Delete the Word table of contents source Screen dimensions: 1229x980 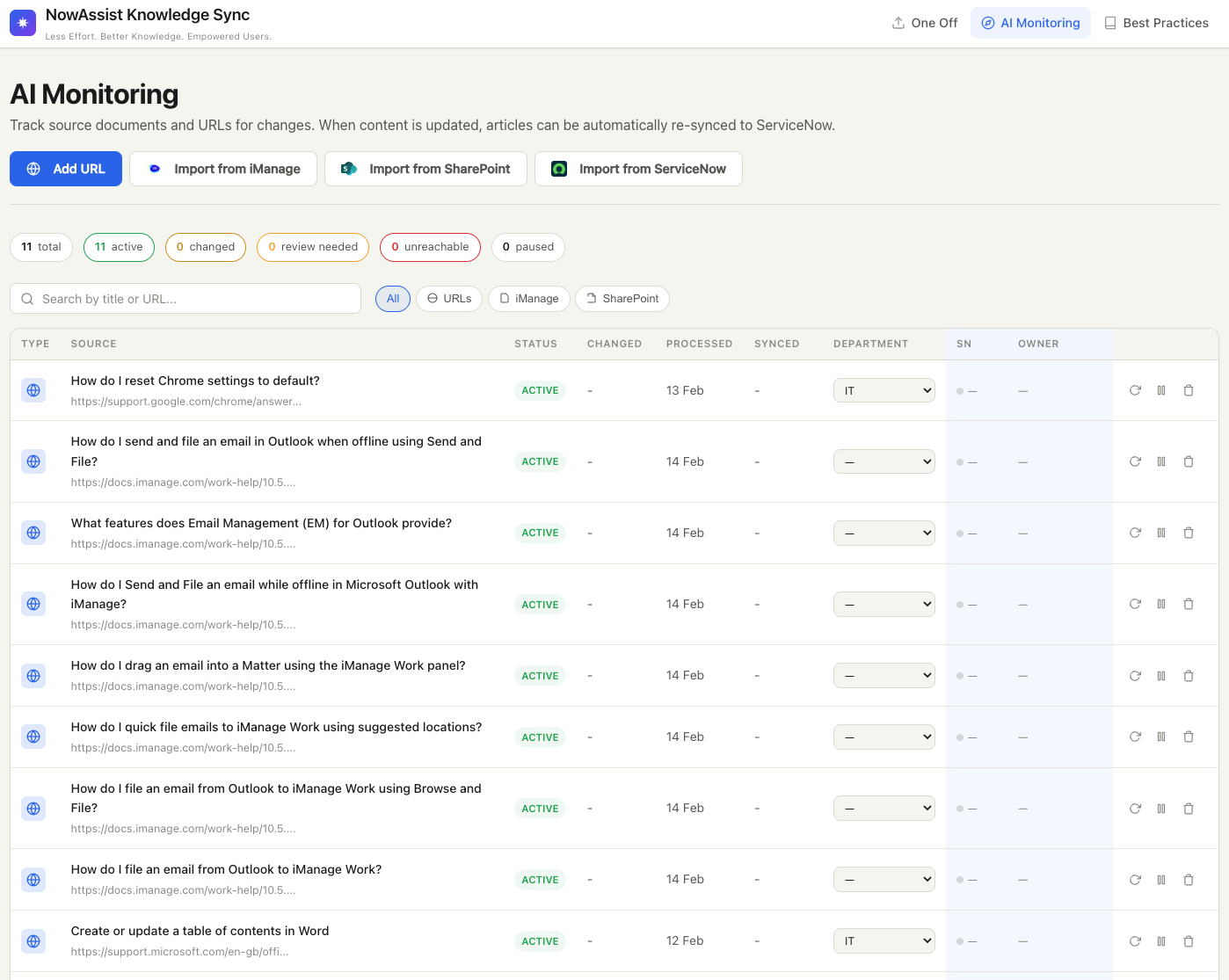(1189, 940)
